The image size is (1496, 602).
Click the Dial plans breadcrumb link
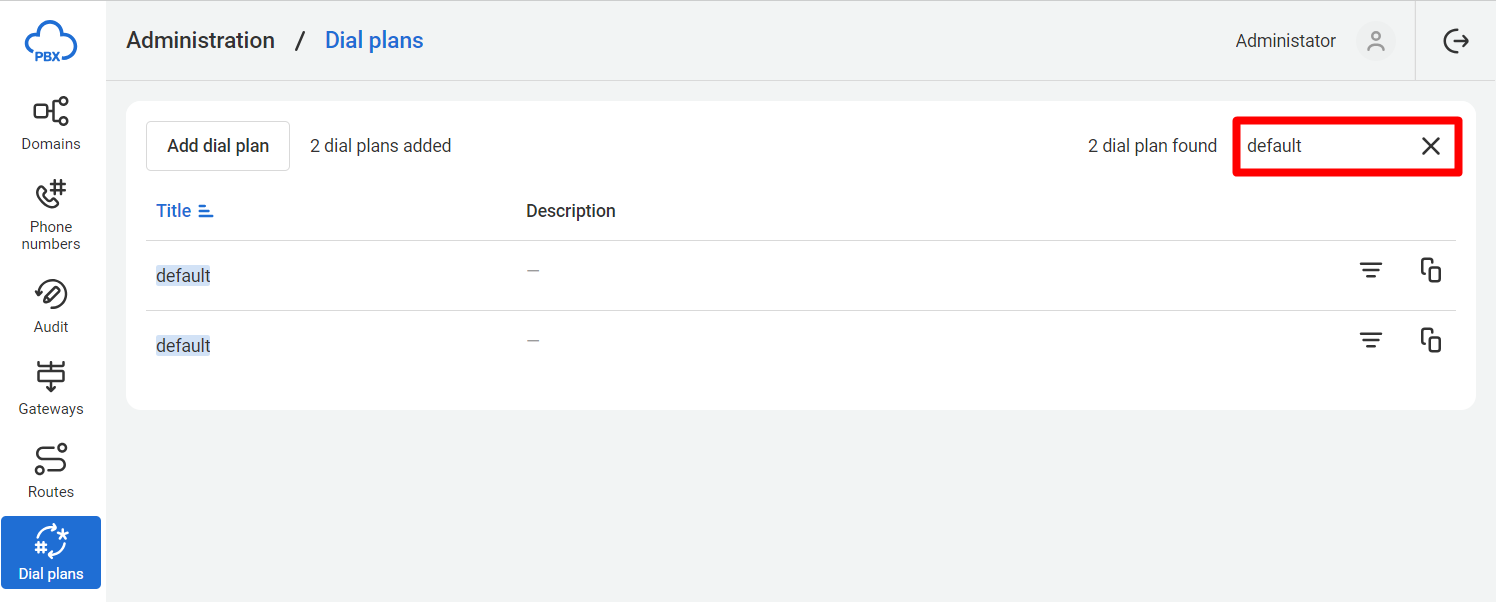click(374, 41)
